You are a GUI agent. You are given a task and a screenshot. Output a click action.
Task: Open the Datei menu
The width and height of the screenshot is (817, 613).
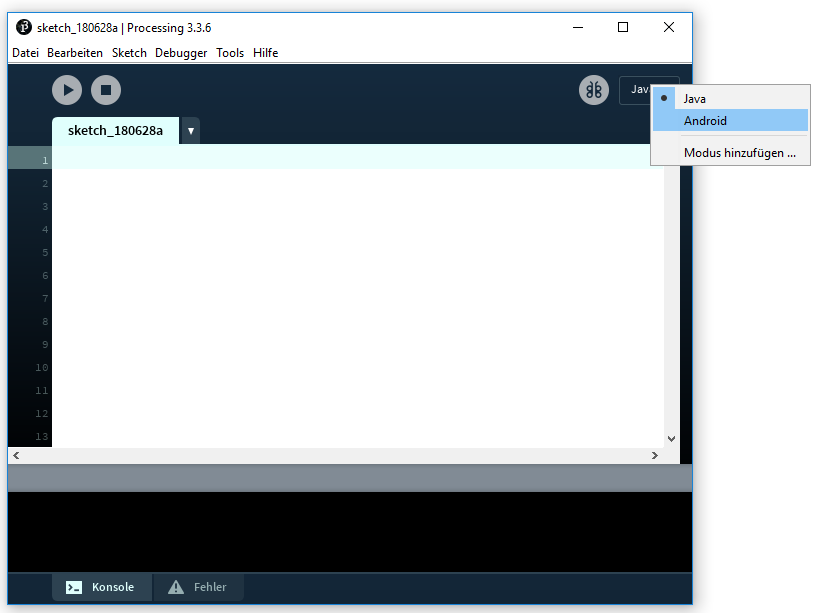(26, 53)
